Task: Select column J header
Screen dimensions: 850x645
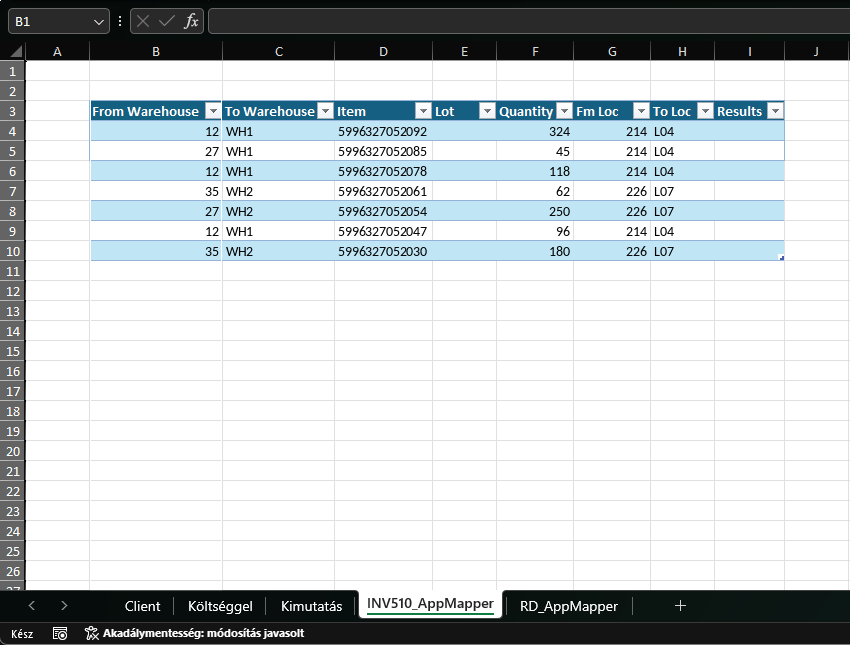Action: [x=816, y=51]
